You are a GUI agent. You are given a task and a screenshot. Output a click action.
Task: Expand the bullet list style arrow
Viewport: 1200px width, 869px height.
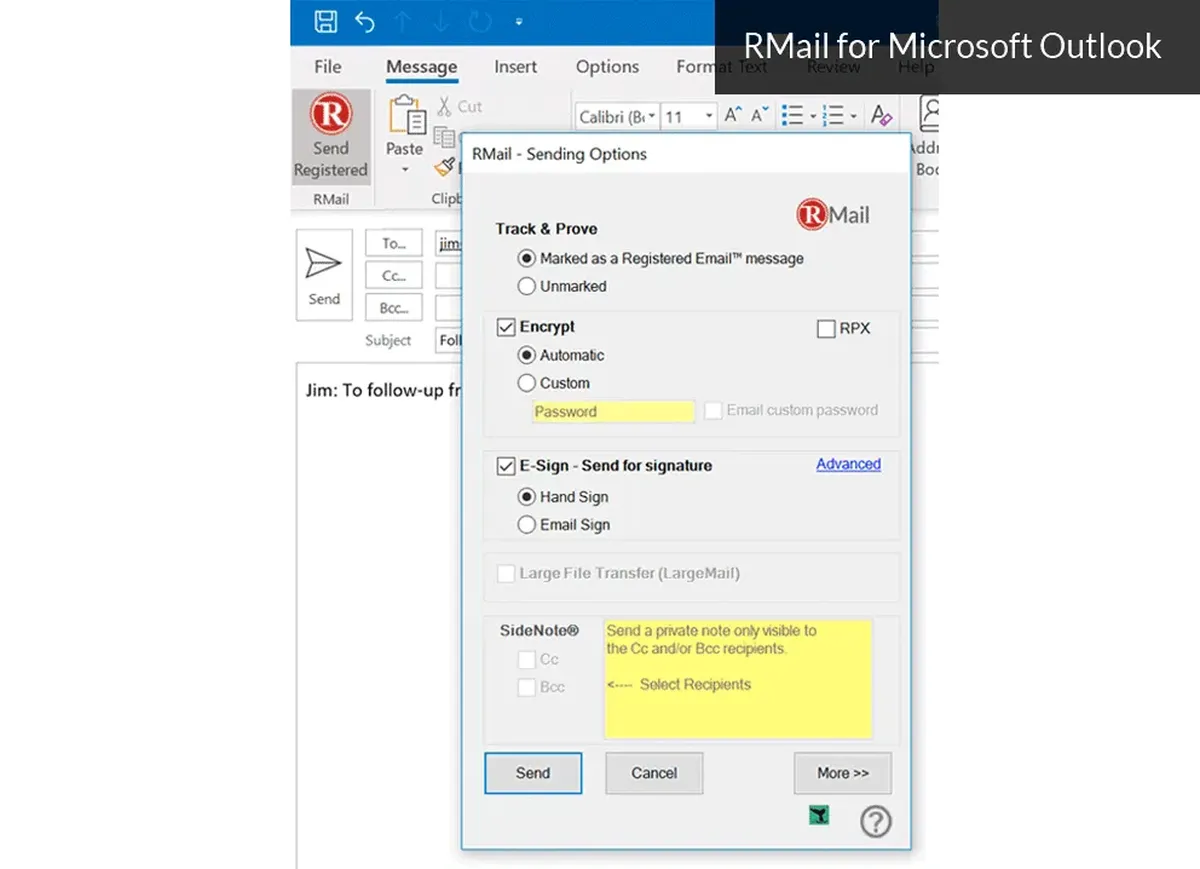tap(812, 117)
